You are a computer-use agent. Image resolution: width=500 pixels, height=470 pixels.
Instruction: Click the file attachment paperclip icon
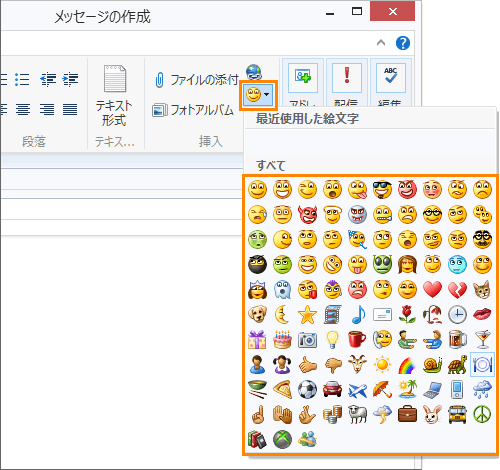tap(159, 80)
